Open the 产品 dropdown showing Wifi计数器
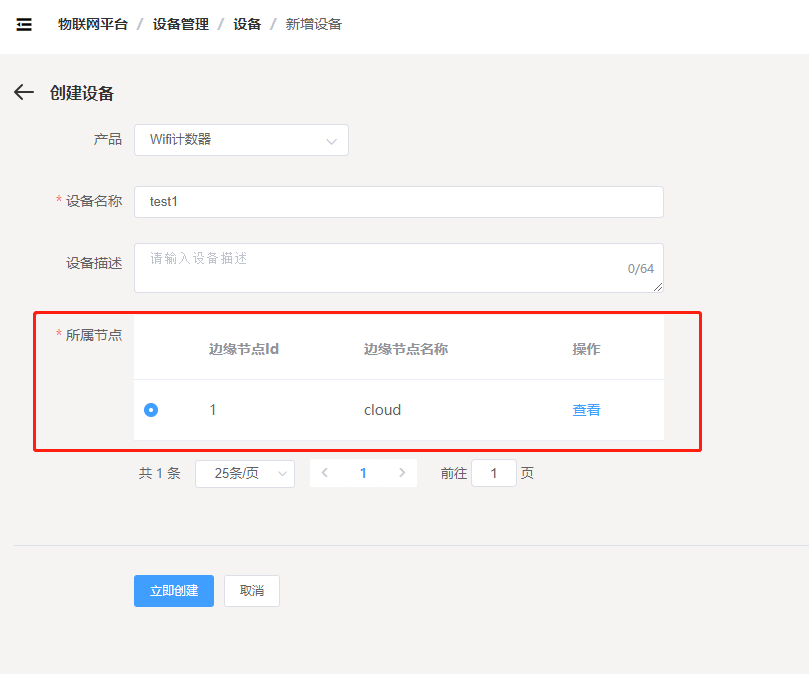Screen dimensions: 809x674 [241, 140]
